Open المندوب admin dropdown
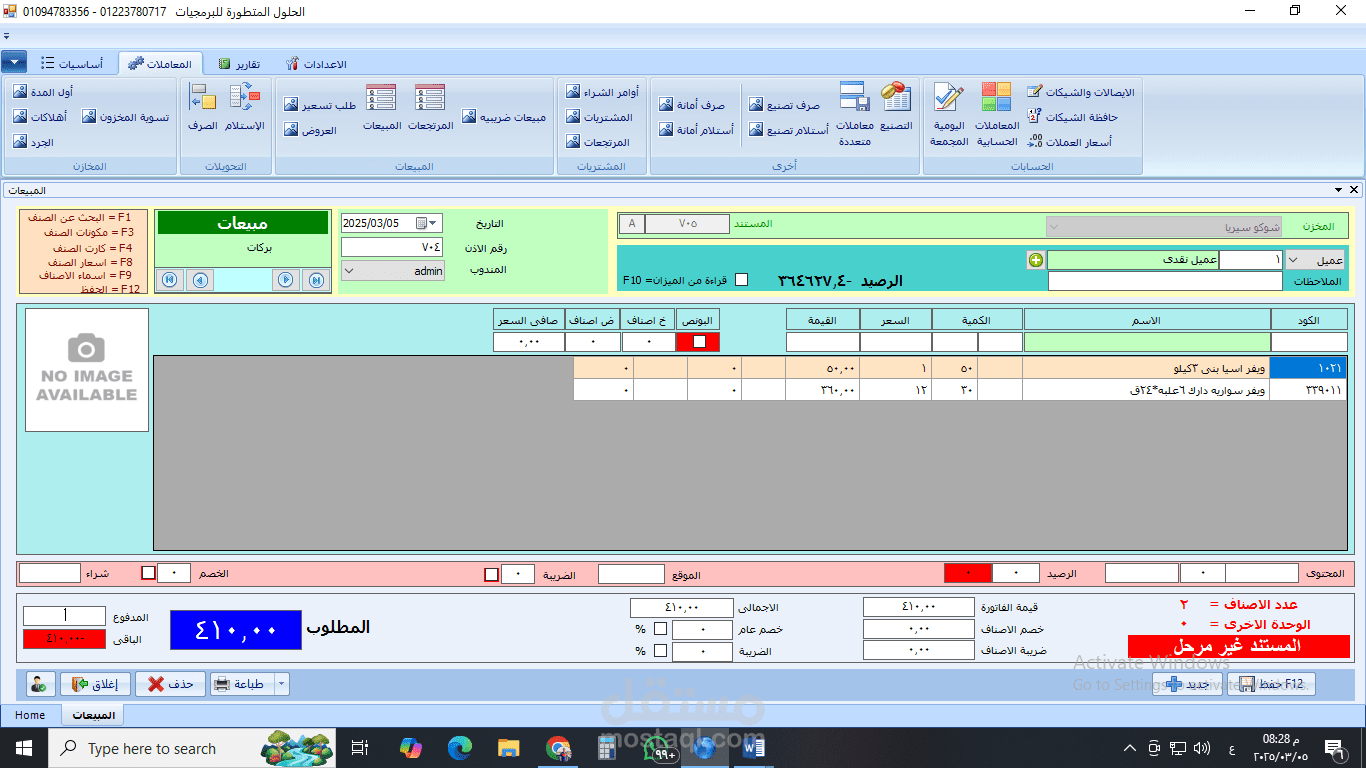 click(350, 270)
